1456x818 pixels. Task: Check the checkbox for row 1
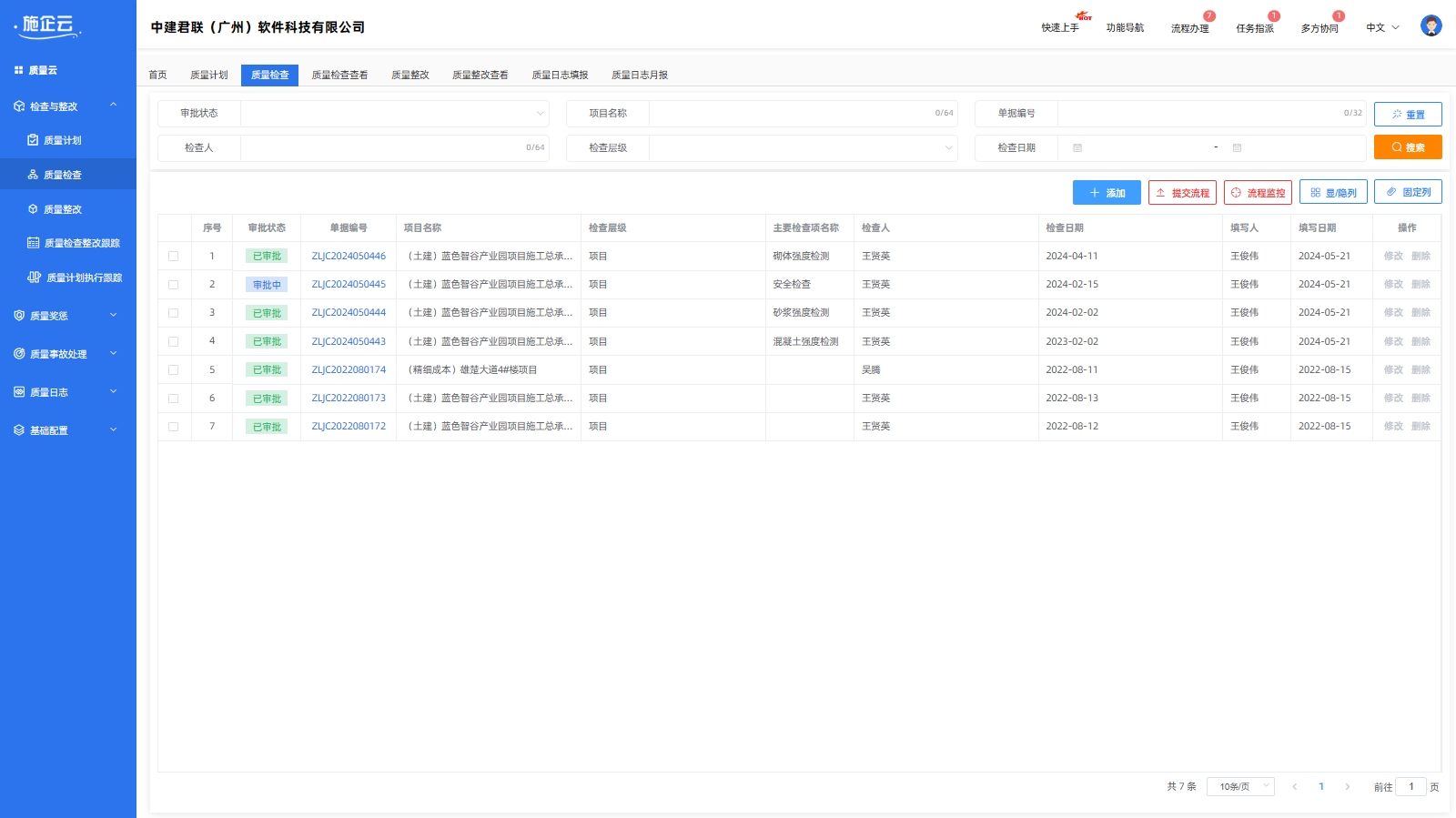173,257
